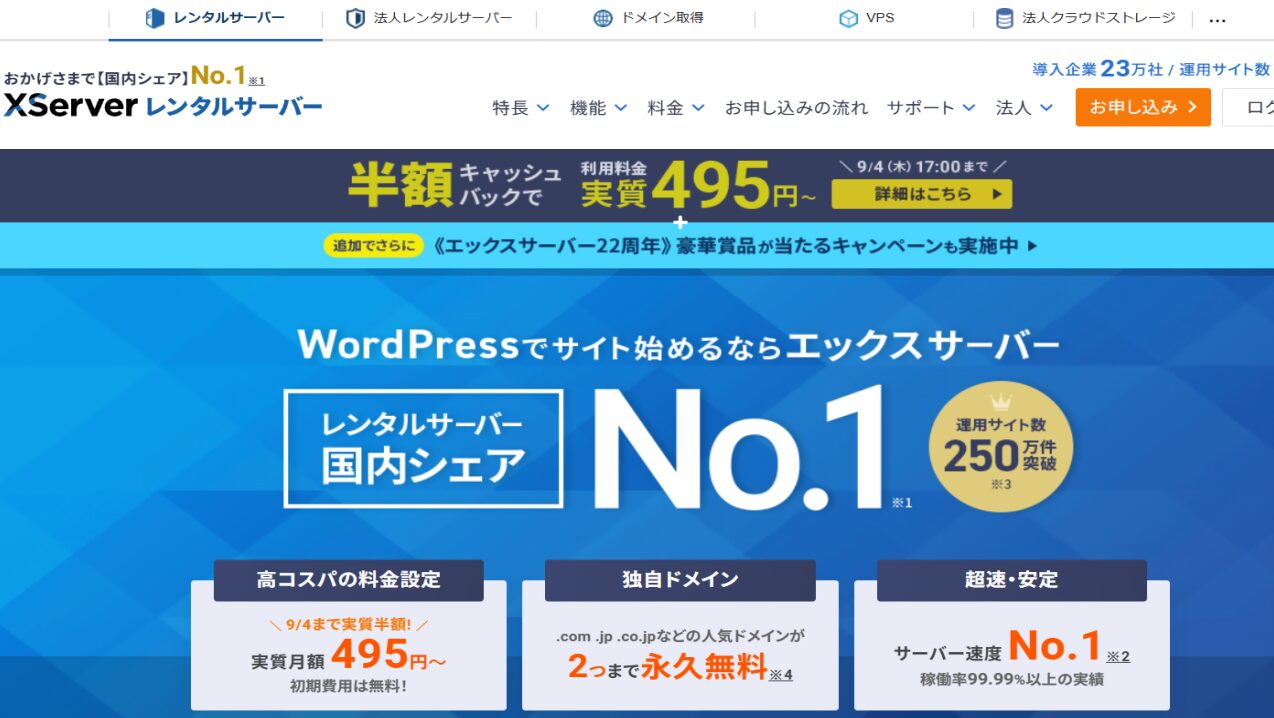This screenshot has width=1274, height=718.
Task: Click the 初期費用は無料! text
Action: [348, 687]
